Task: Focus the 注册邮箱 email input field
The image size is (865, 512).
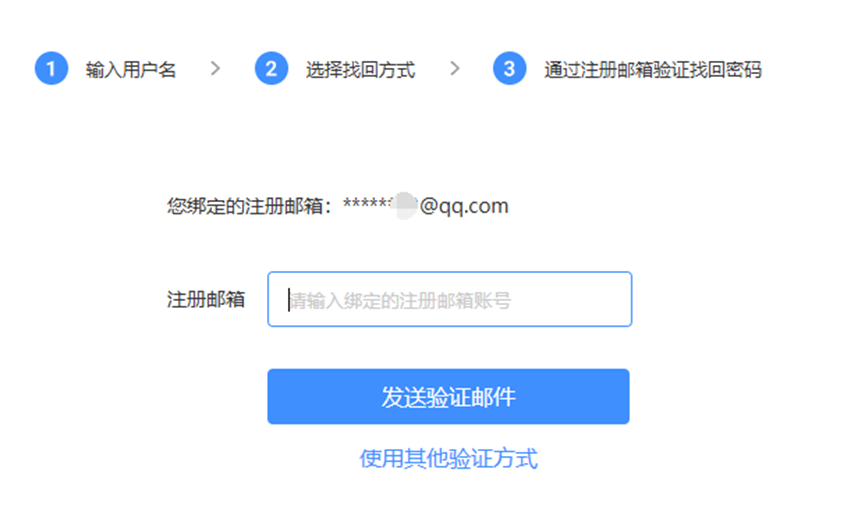Action: click(450, 299)
